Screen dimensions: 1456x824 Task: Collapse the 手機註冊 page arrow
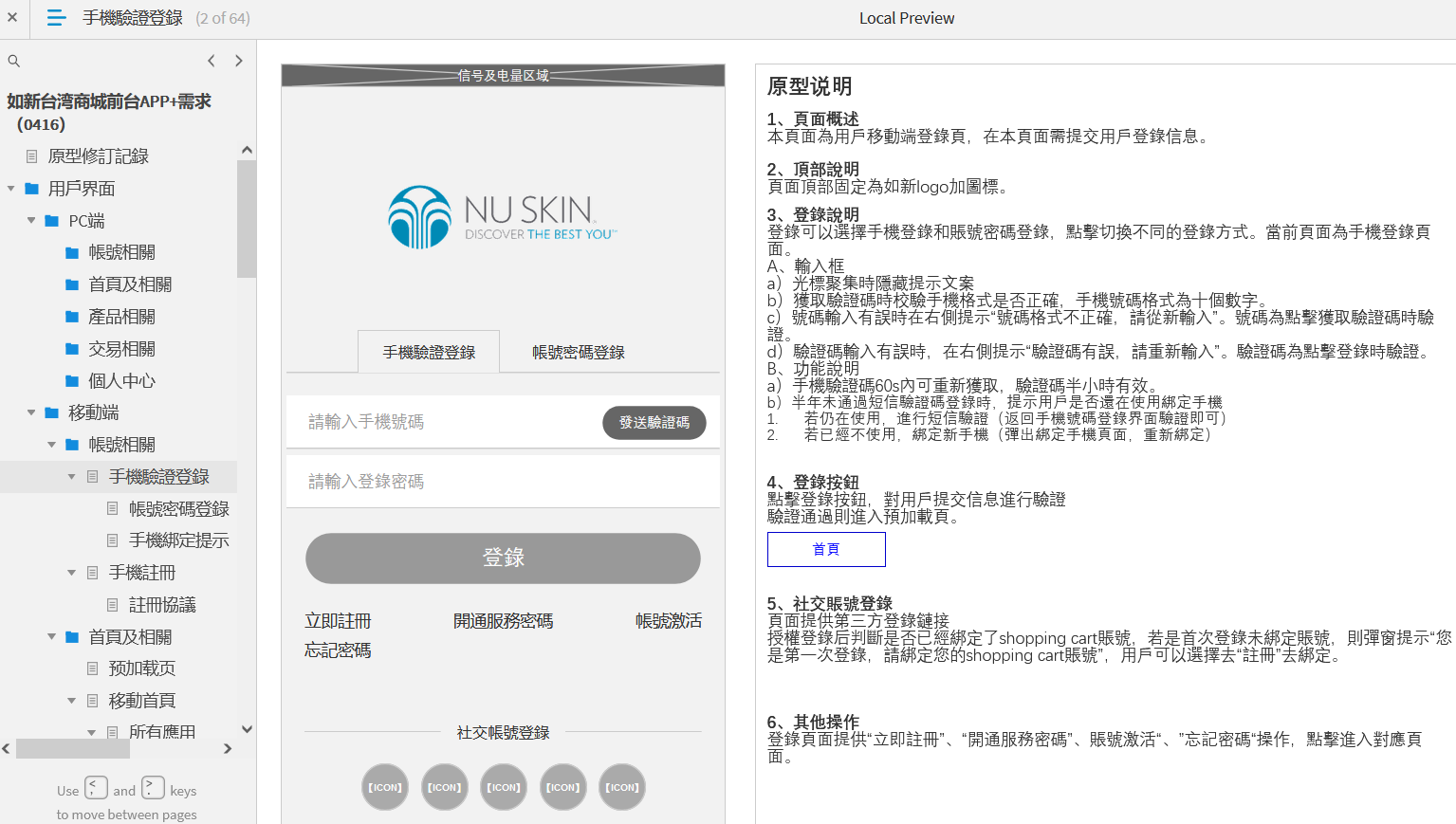[x=71, y=573]
